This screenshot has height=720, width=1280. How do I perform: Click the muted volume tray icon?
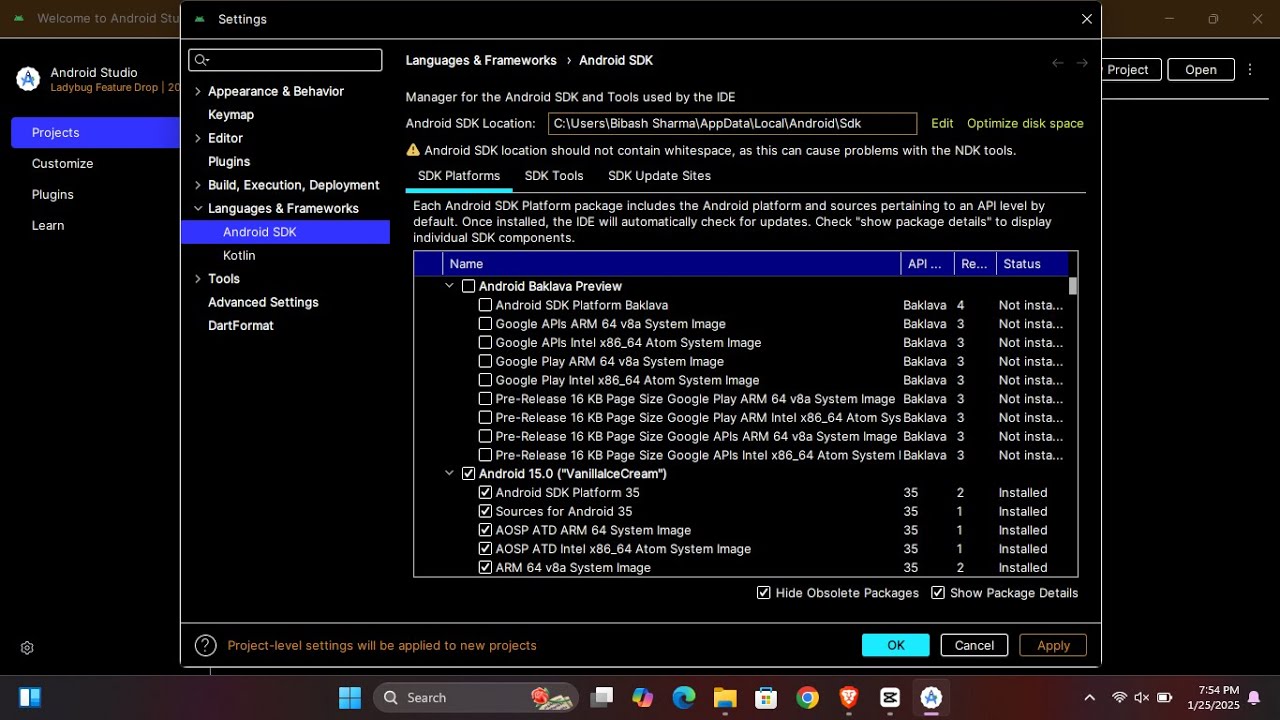coord(1141,698)
